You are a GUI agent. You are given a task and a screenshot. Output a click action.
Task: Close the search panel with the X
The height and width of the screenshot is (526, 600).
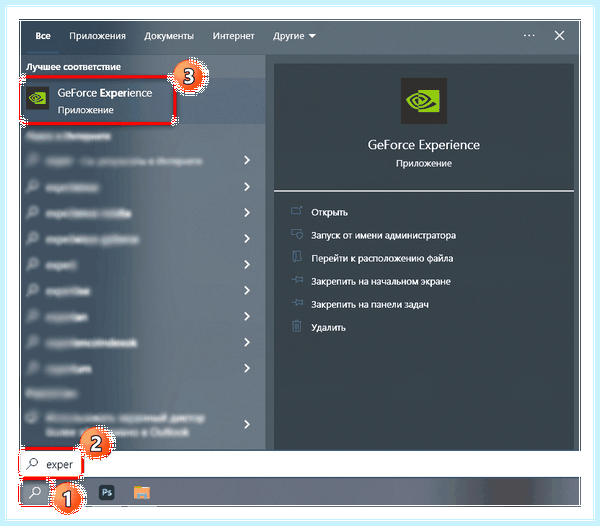[x=559, y=36]
